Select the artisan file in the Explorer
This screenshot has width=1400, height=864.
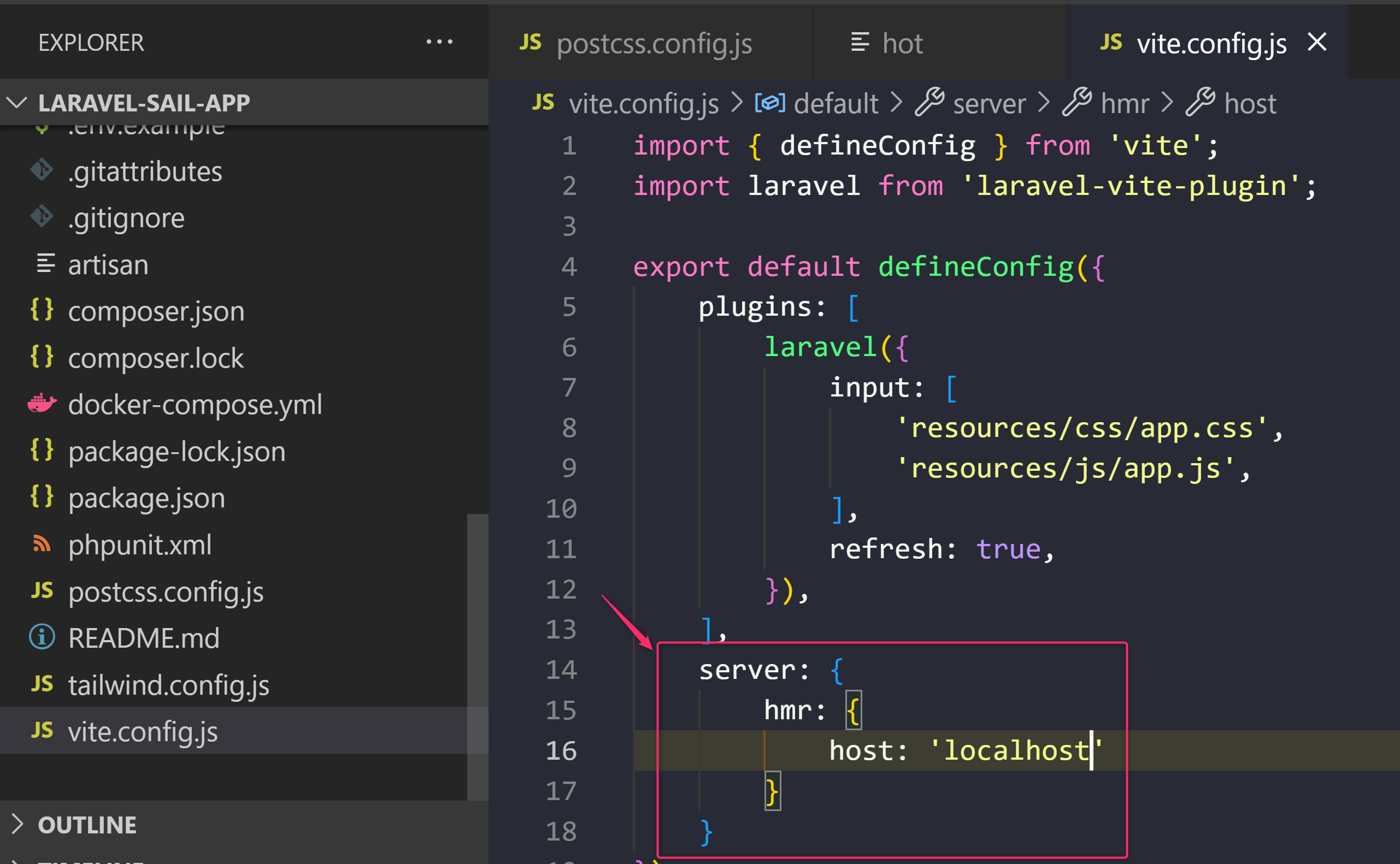tap(109, 264)
